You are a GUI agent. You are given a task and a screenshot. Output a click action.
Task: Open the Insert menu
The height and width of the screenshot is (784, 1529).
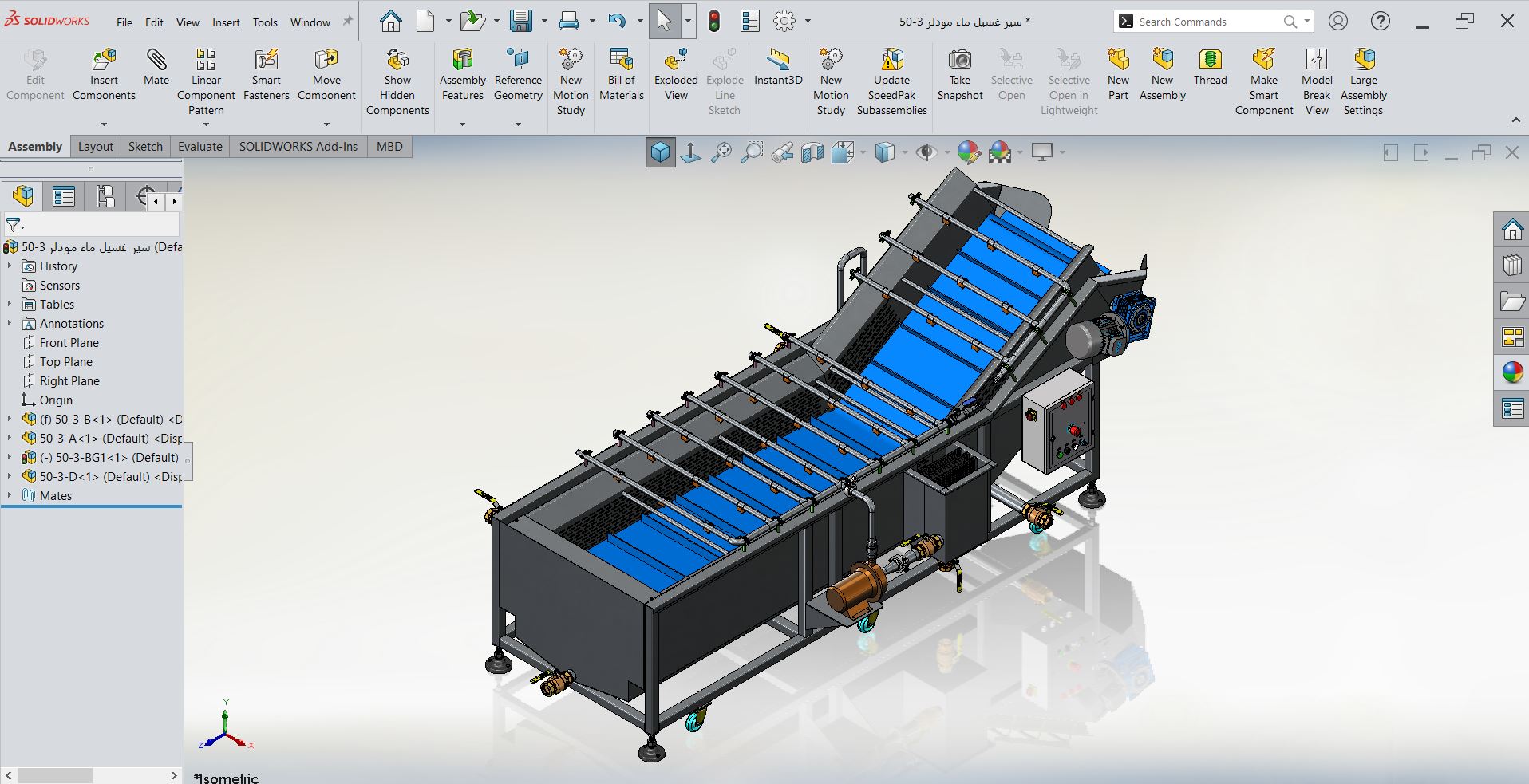click(226, 22)
